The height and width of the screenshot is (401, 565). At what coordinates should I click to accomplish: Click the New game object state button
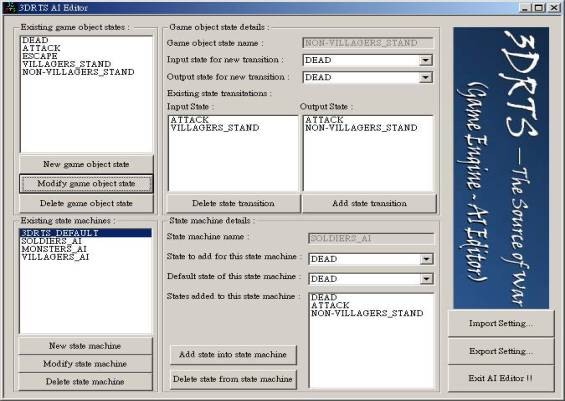click(x=86, y=164)
